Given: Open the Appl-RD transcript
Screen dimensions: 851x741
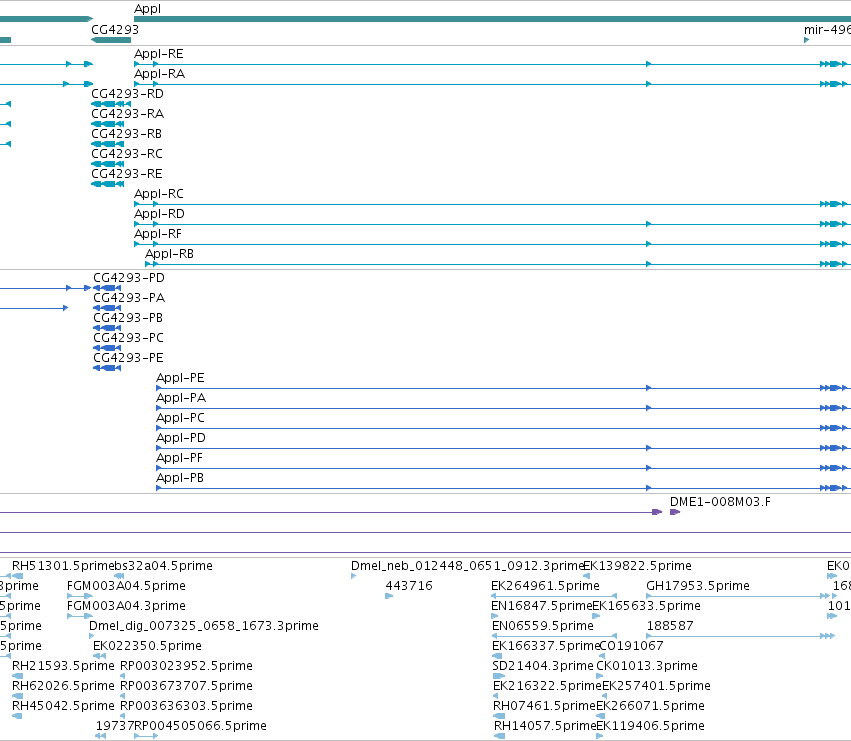Looking at the screenshot, I should pos(160,214).
